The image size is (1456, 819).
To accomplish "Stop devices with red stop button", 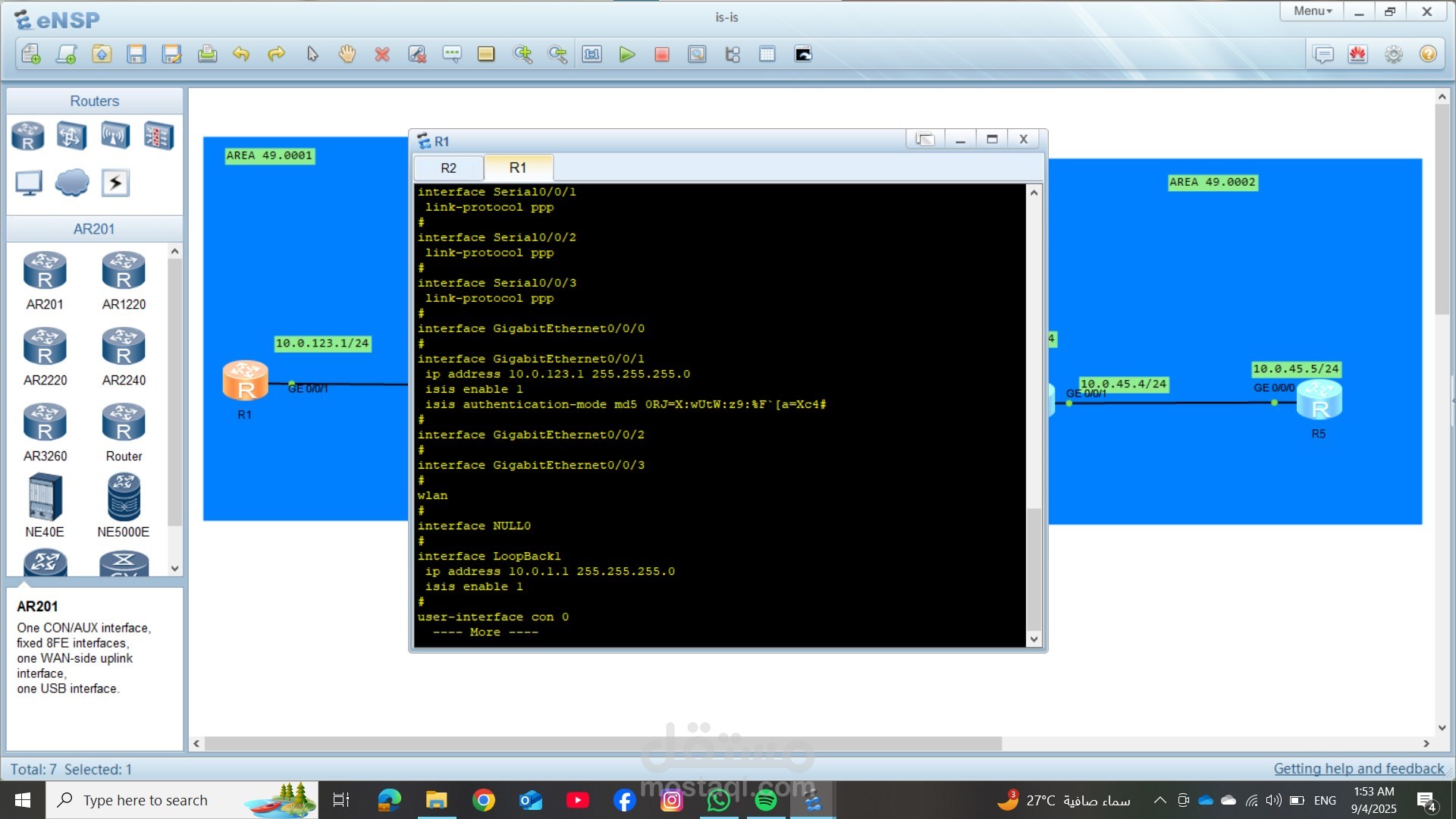I will coord(662,54).
